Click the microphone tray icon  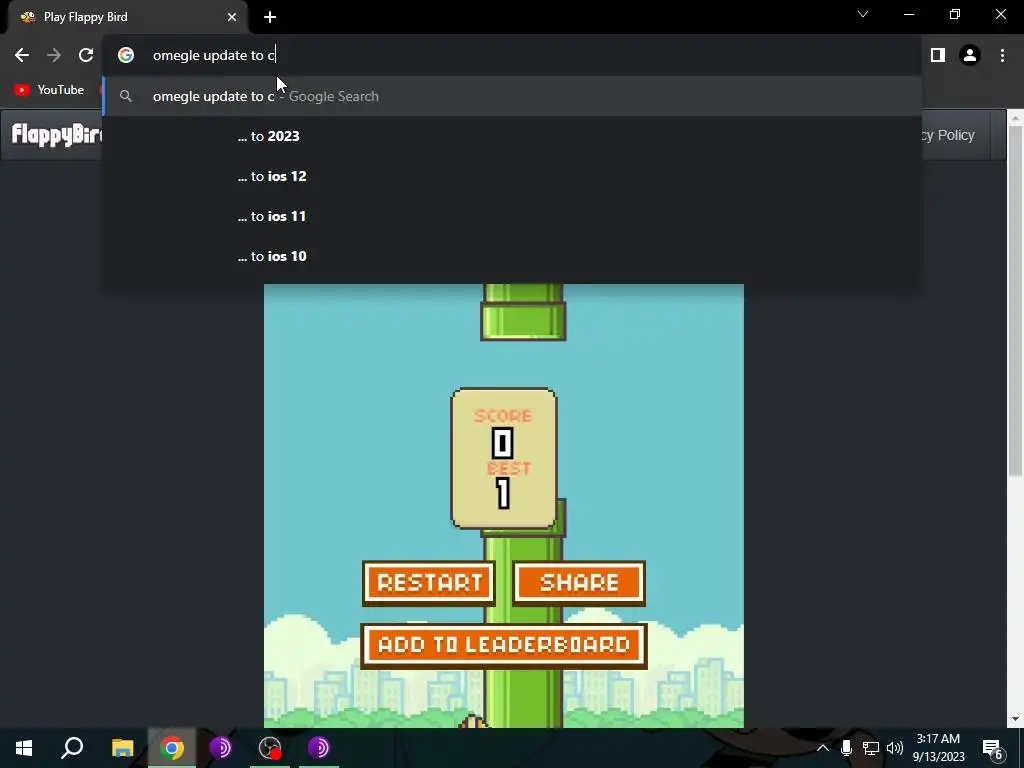tap(846, 748)
